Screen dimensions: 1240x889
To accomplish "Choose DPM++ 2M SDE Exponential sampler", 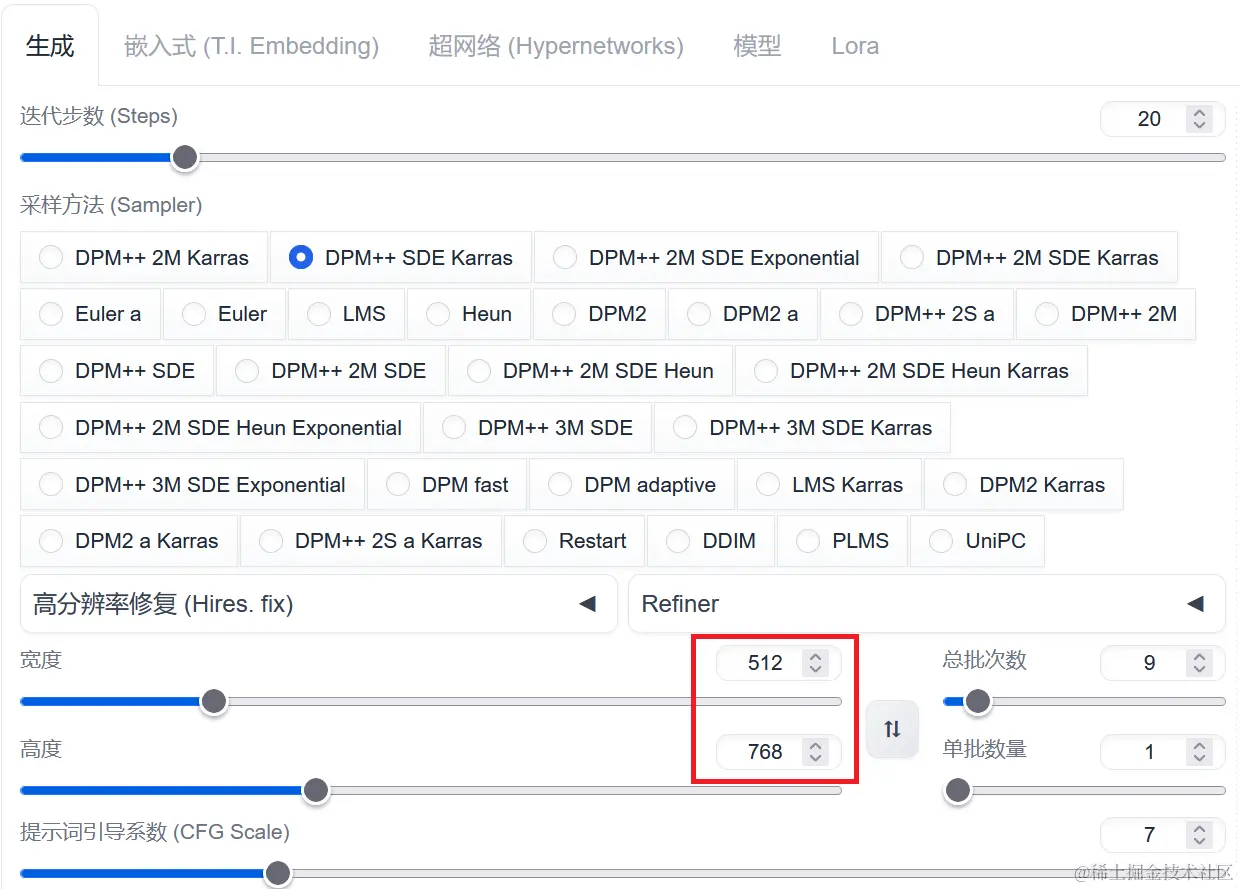I will coord(707,257).
